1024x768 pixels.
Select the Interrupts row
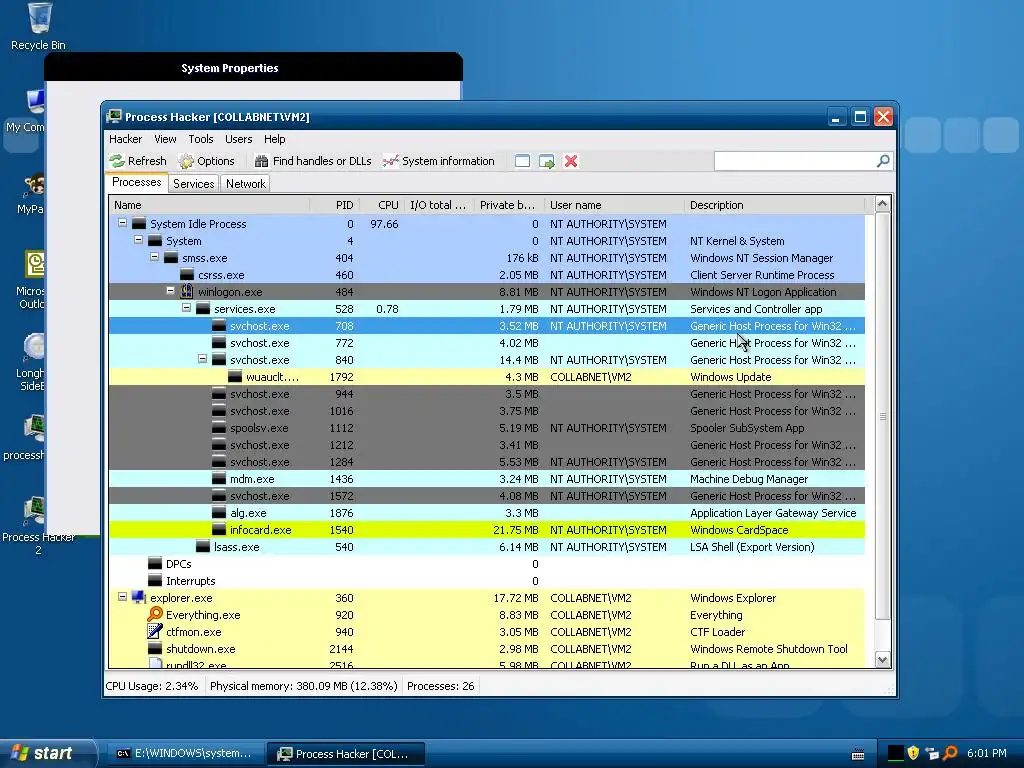click(487, 581)
